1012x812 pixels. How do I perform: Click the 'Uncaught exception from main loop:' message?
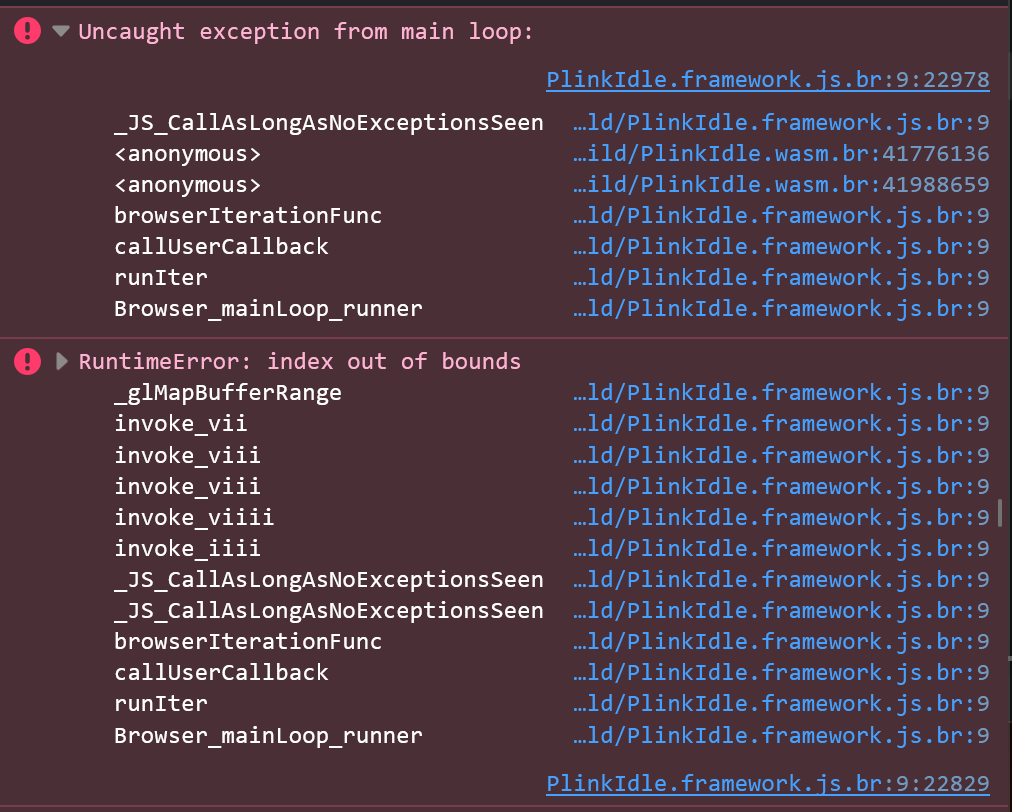[x=306, y=31]
